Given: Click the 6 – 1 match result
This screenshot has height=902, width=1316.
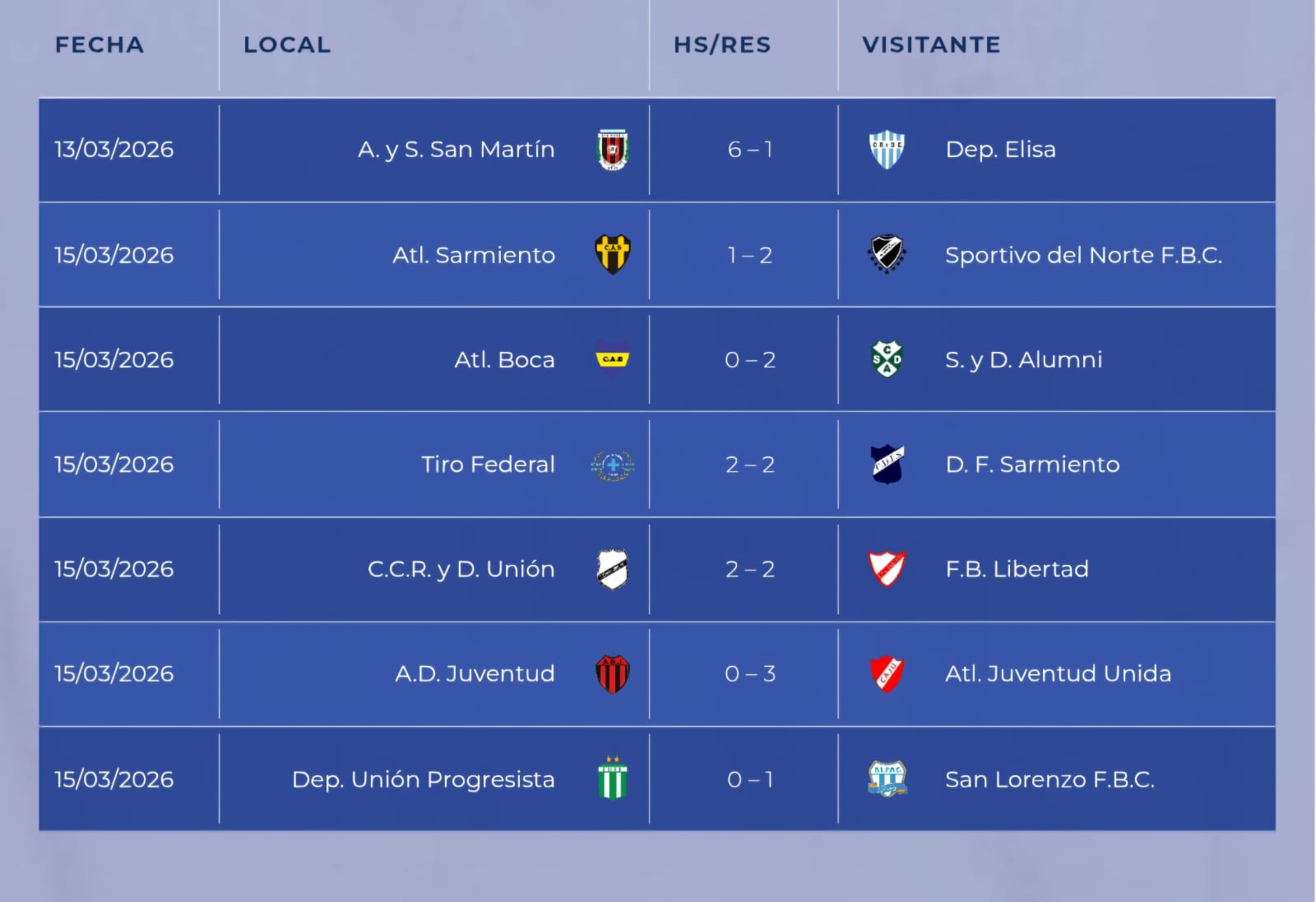Looking at the screenshot, I should [750, 150].
